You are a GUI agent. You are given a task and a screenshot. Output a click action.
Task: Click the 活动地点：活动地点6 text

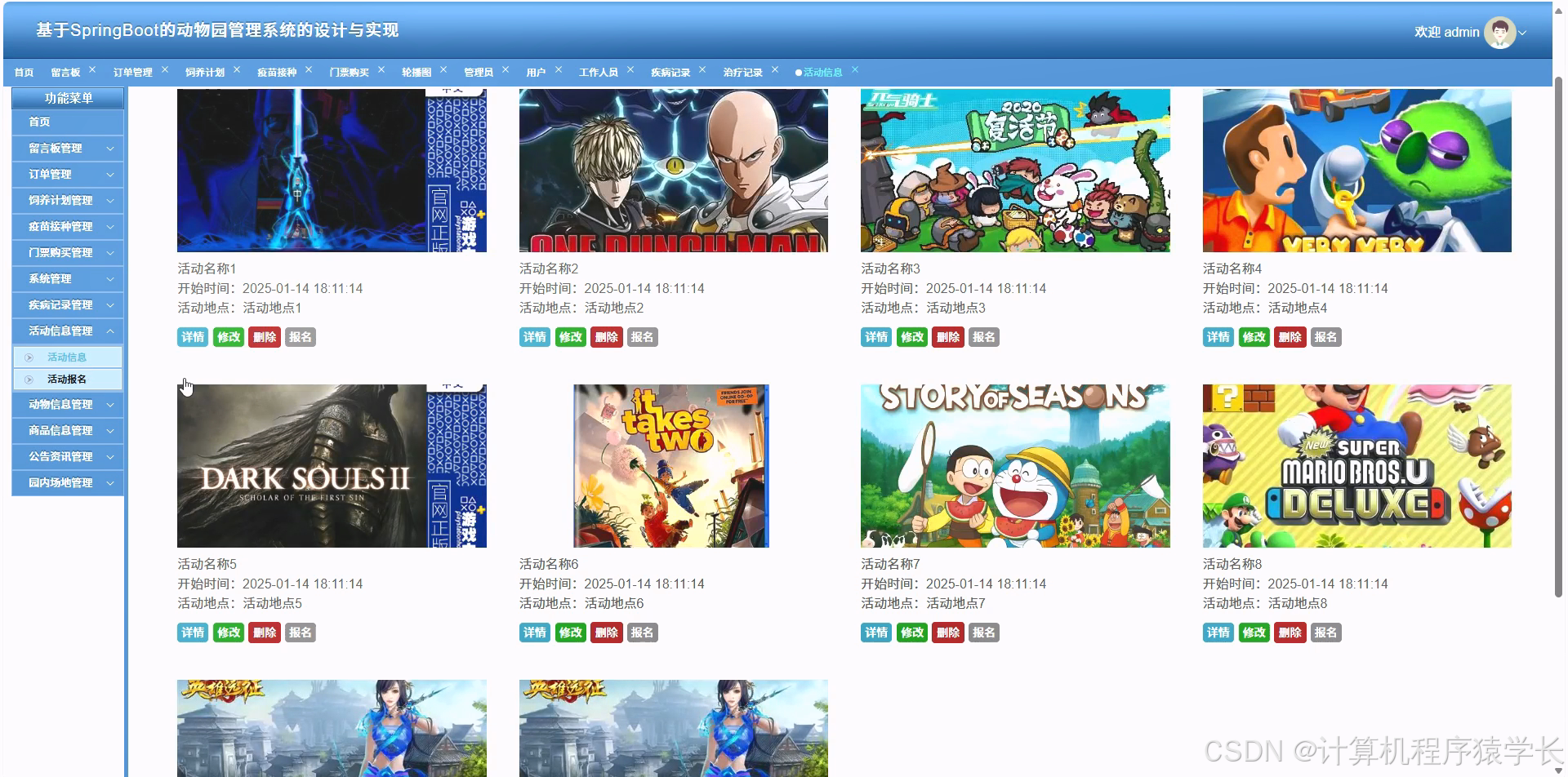tap(581, 603)
